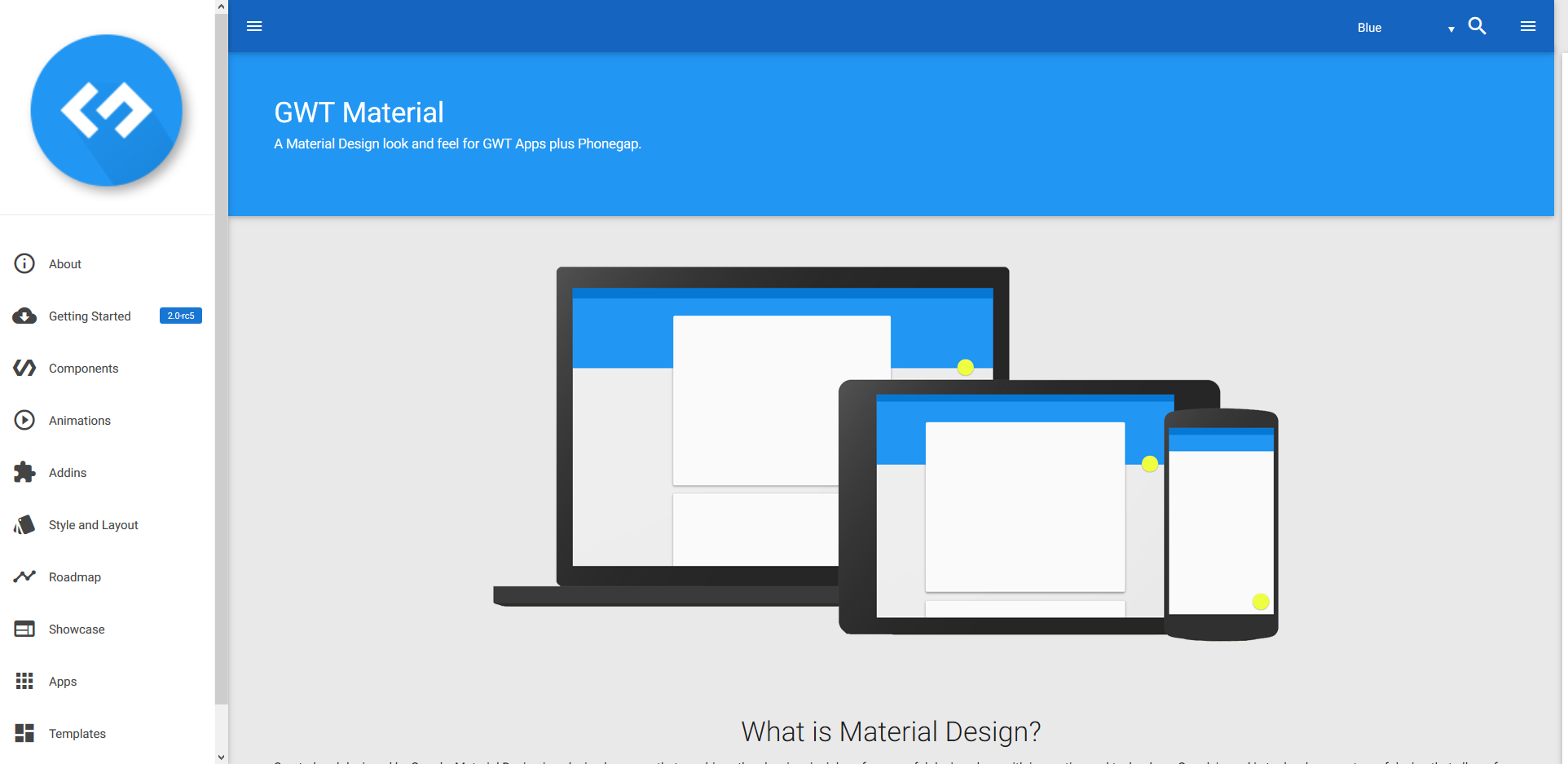1568x764 pixels.
Task: Select Templates in the sidebar
Action: (77, 734)
